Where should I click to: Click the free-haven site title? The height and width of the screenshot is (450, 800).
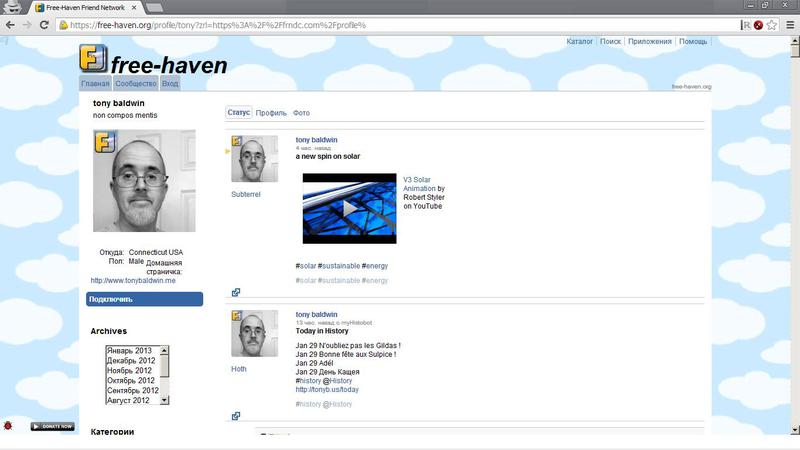(169, 65)
